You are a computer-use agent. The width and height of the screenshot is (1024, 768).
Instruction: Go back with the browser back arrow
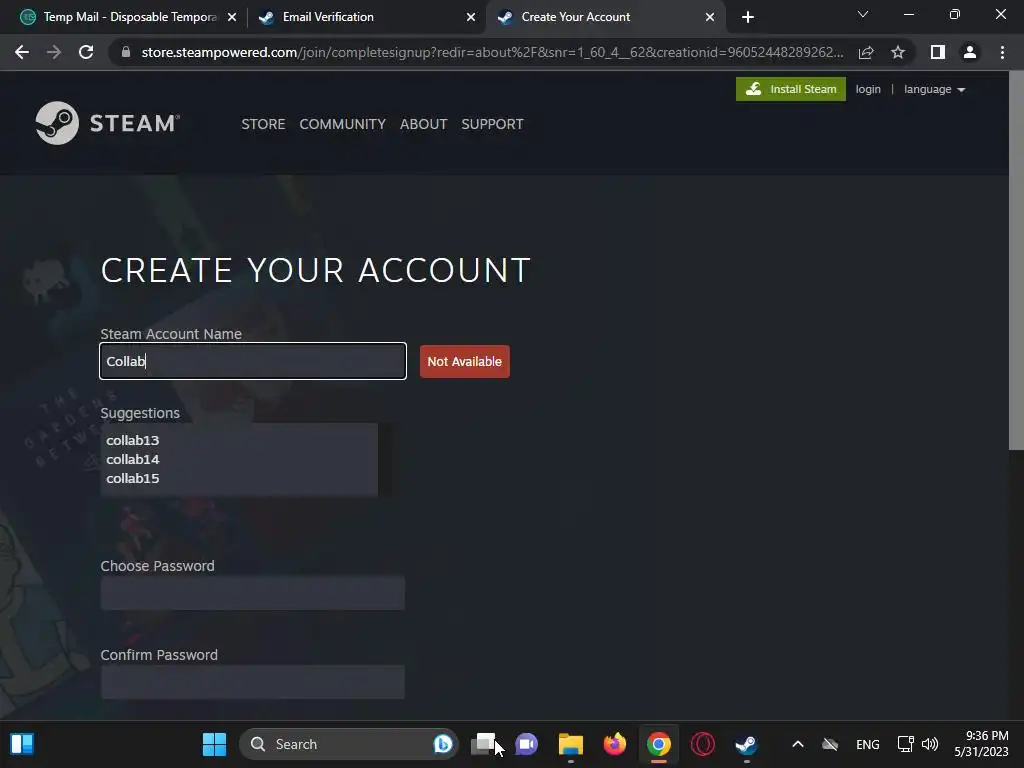pos(22,52)
